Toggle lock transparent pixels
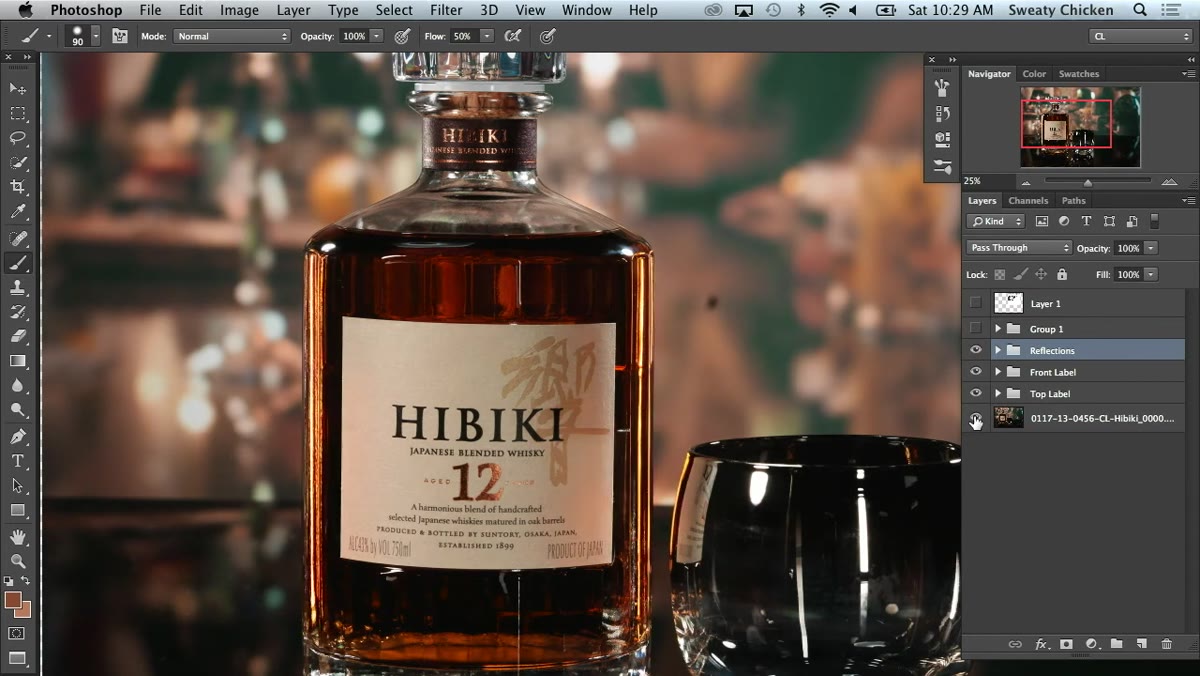The width and height of the screenshot is (1200, 676). [999, 274]
